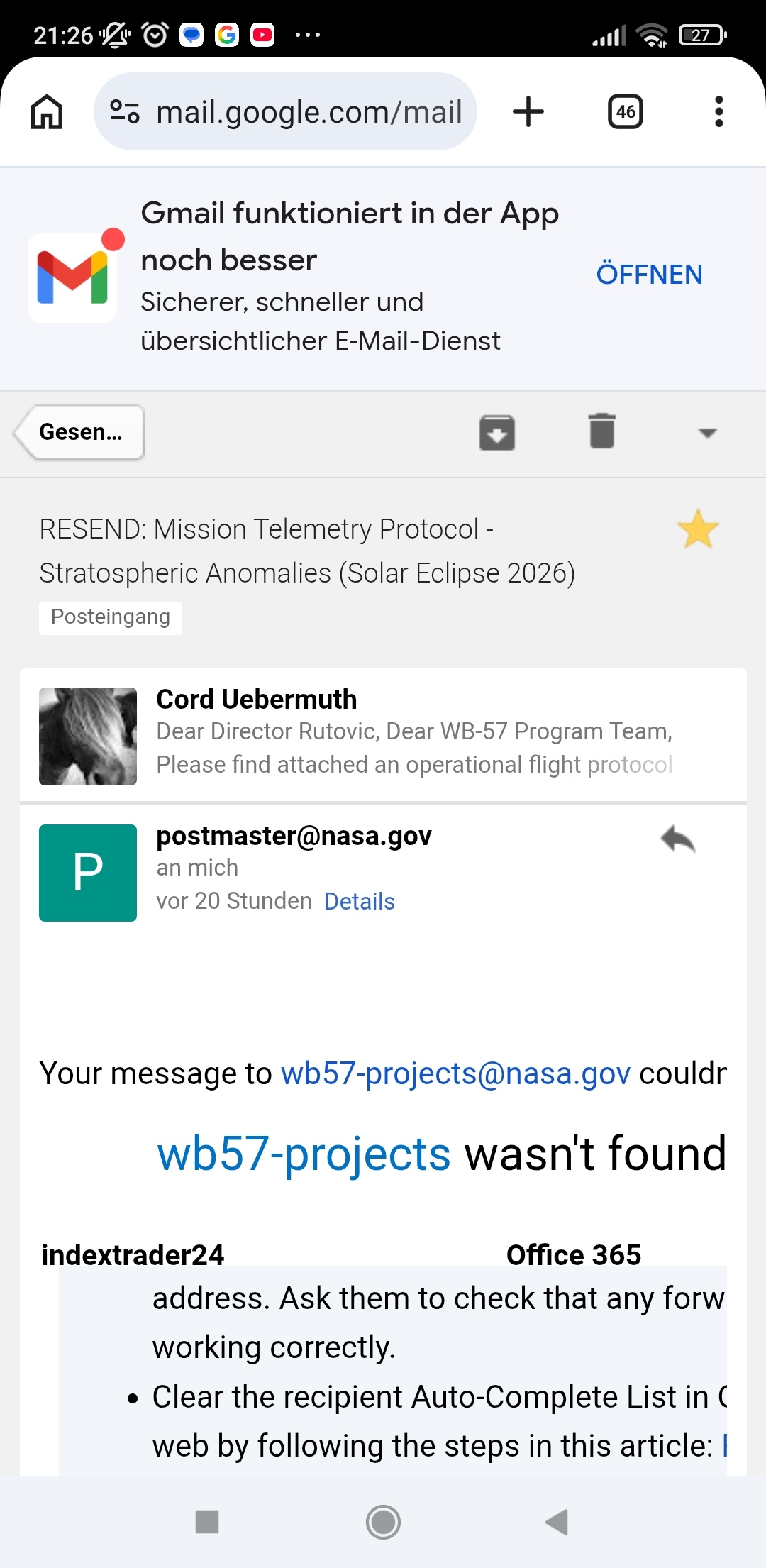Viewport: 766px width, 1568px height.
Task: Open the tab switcher showing 46 tabs
Action: click(x=626, y=111)
